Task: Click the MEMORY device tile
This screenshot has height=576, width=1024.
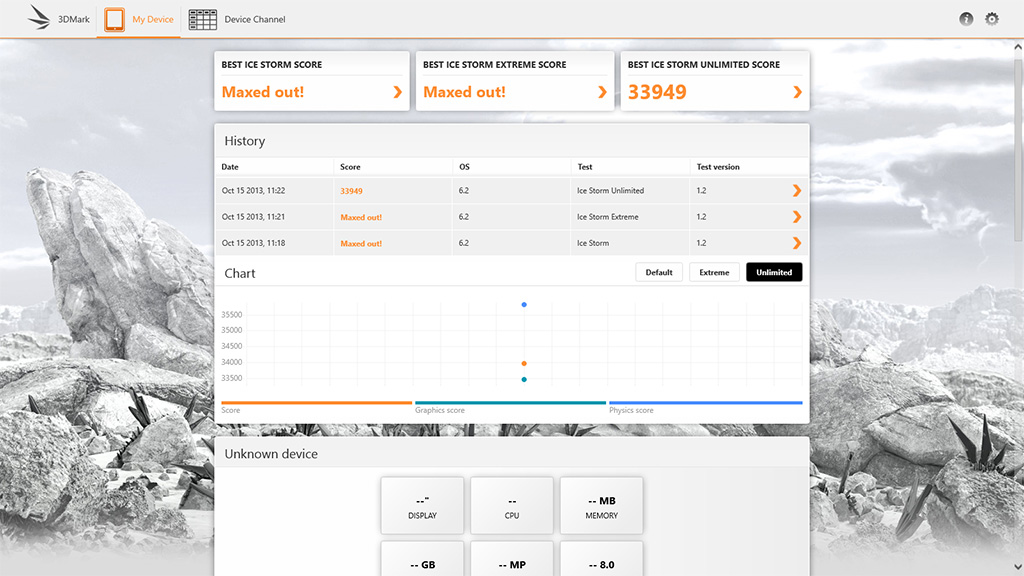Action: click(x=601, y=505)
